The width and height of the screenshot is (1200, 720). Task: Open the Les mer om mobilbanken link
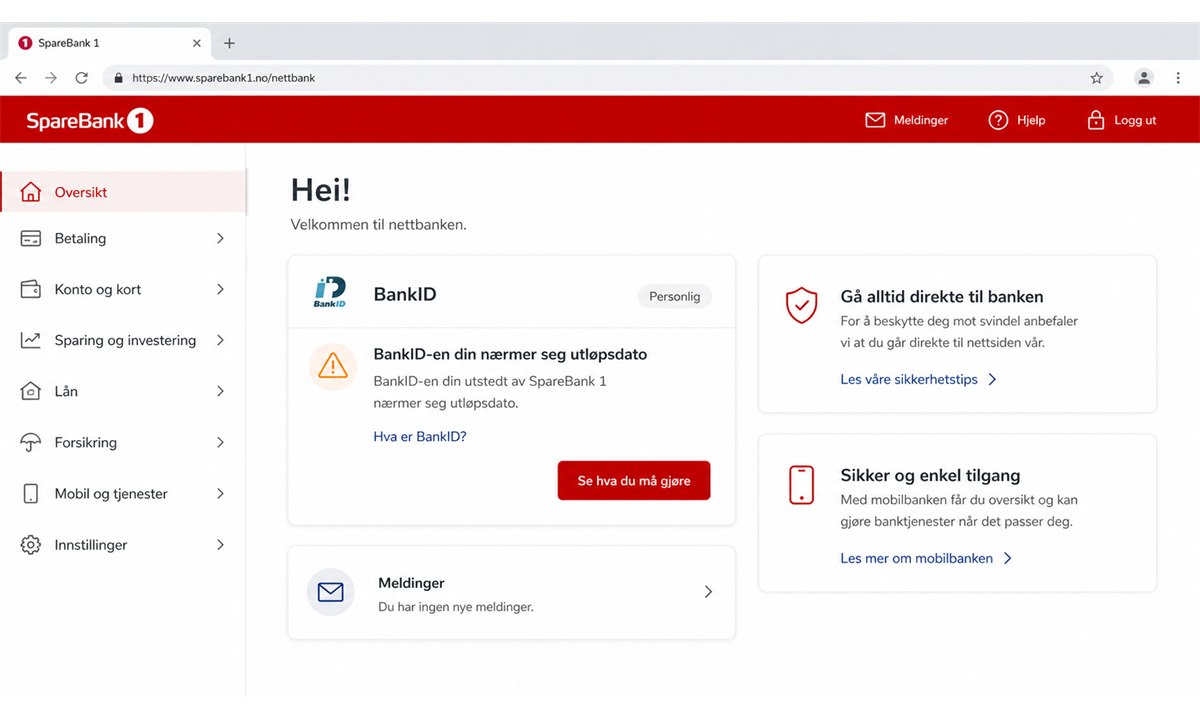click(917, 559)
